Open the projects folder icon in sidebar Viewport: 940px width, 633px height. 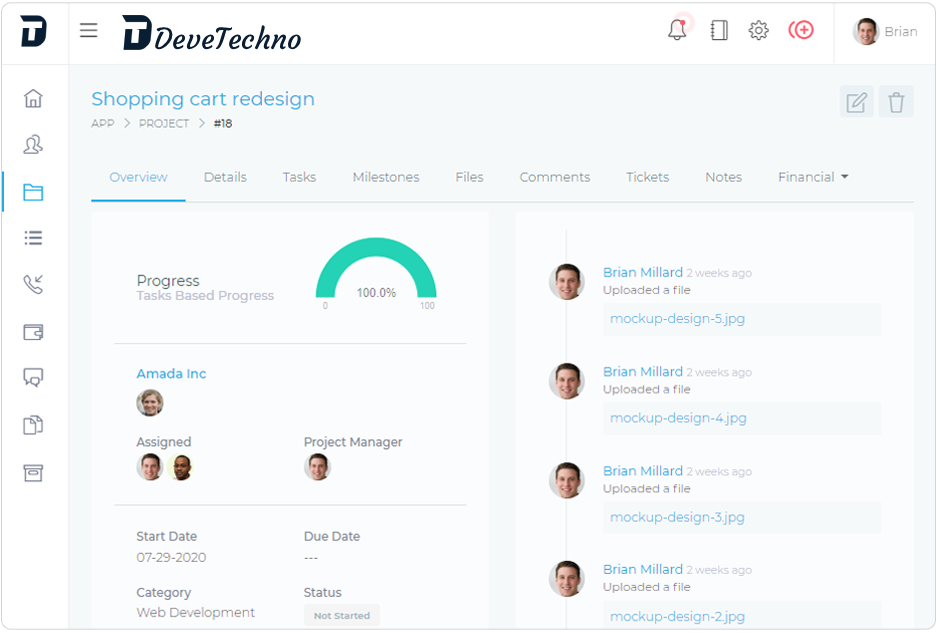point(34,192)
